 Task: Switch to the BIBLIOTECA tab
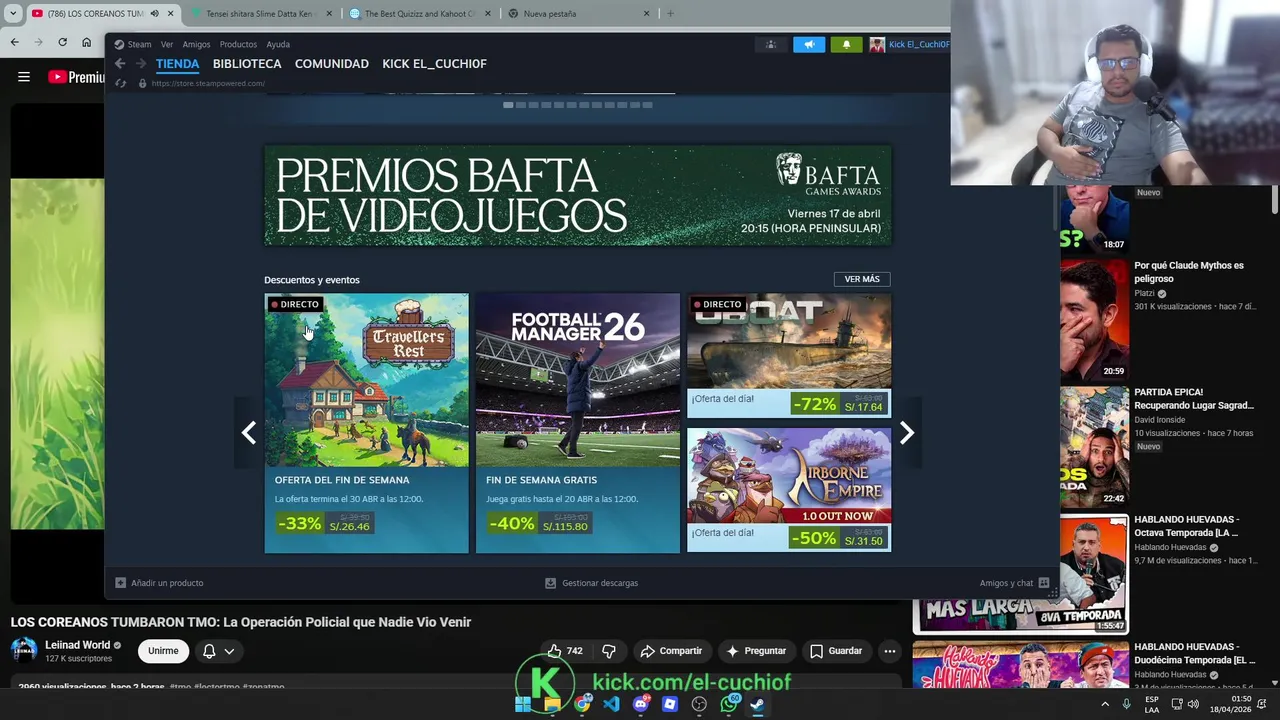pyautogui.click(x=247, y=64)
